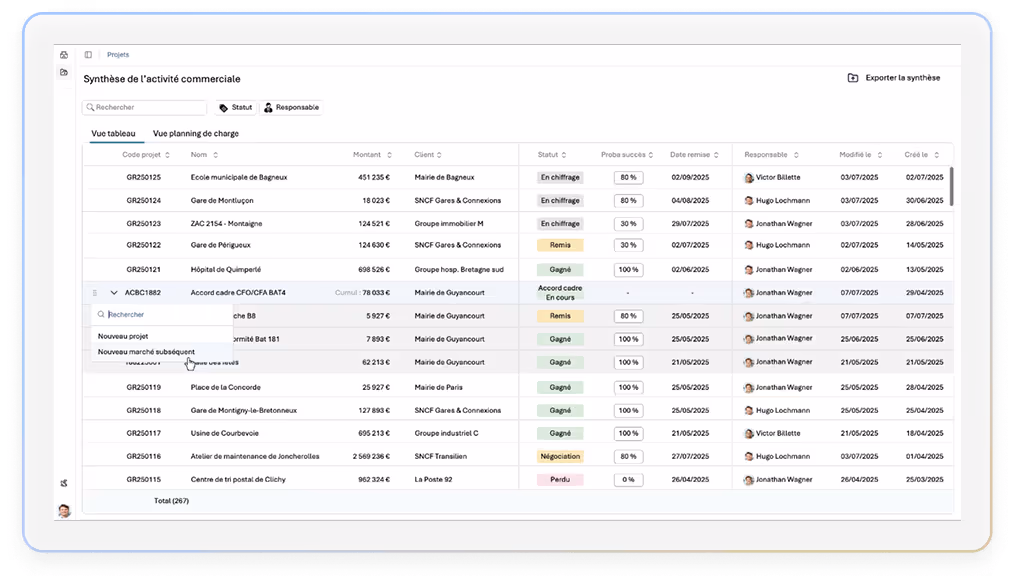Collapse the ACBC1882 accord cadre row chevron
1014x584 pixels.
pos(114,293)
